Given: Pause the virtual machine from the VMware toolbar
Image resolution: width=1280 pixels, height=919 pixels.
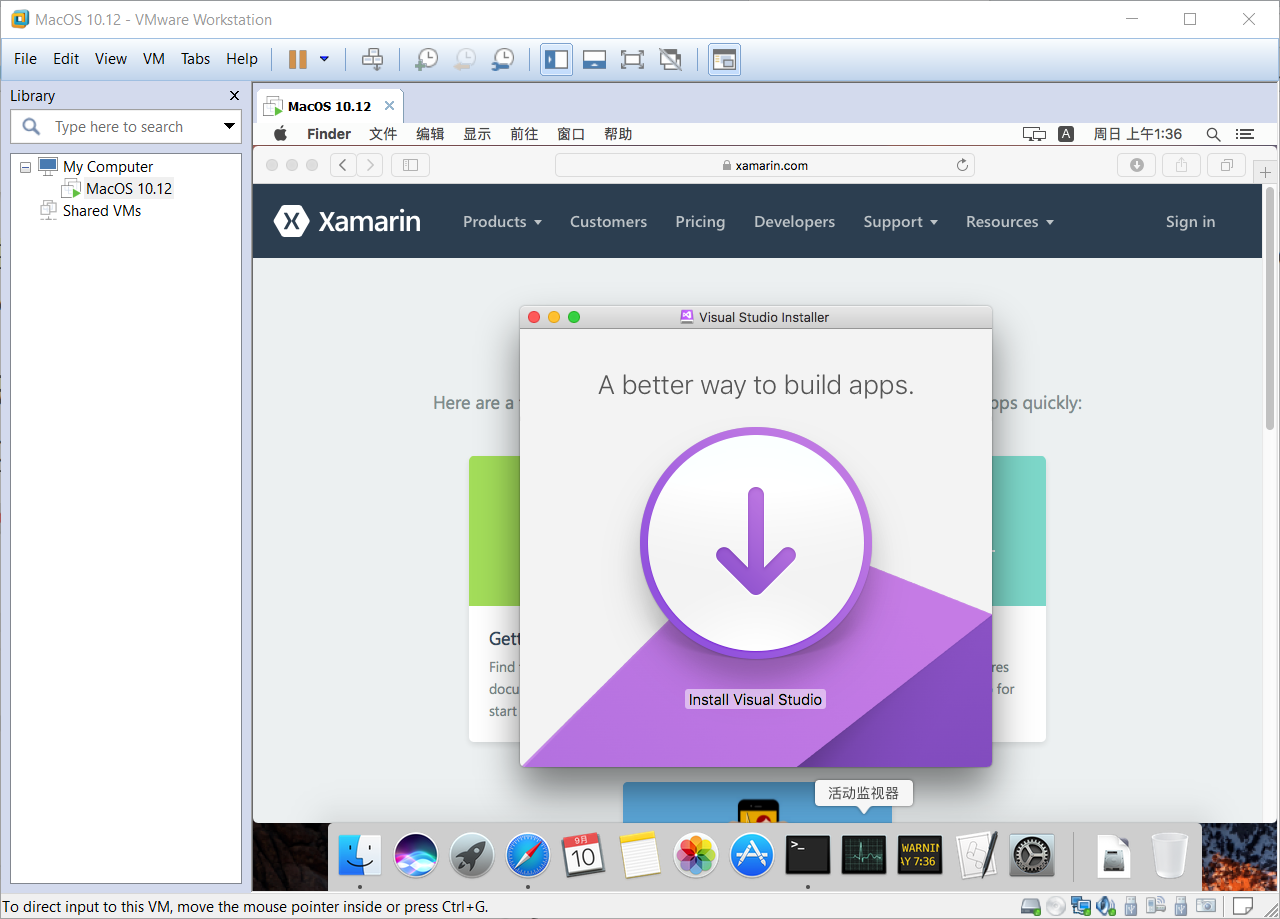Looking at the screenshot, I should pos(297,59).
